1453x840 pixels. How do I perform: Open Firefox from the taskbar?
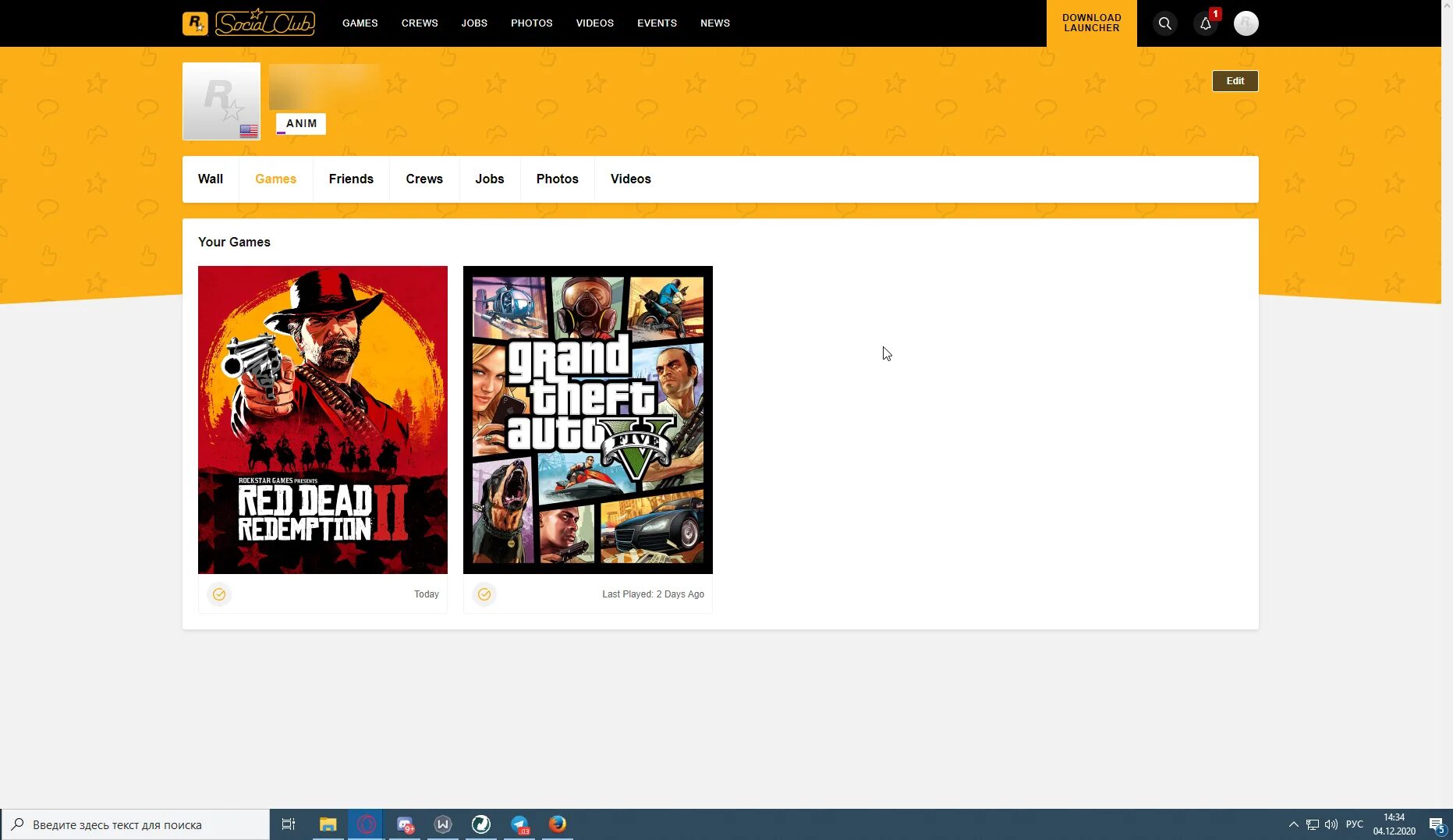tap(558, 824)
